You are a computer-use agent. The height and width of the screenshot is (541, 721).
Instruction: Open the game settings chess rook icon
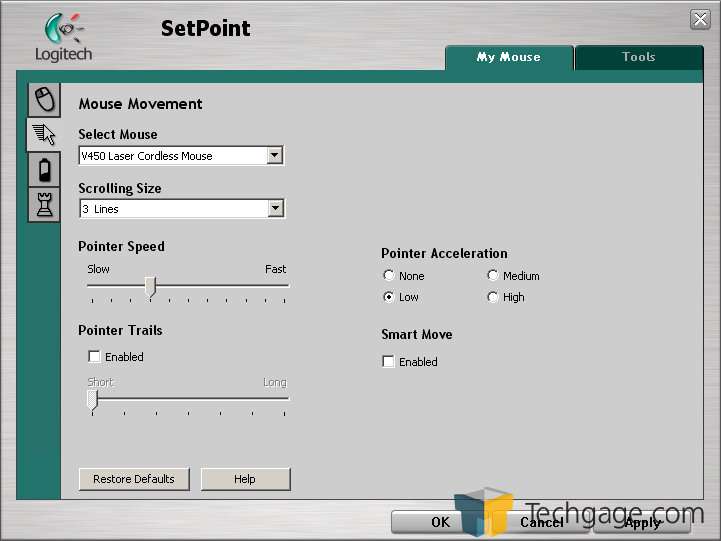click(x=45, y=205)
